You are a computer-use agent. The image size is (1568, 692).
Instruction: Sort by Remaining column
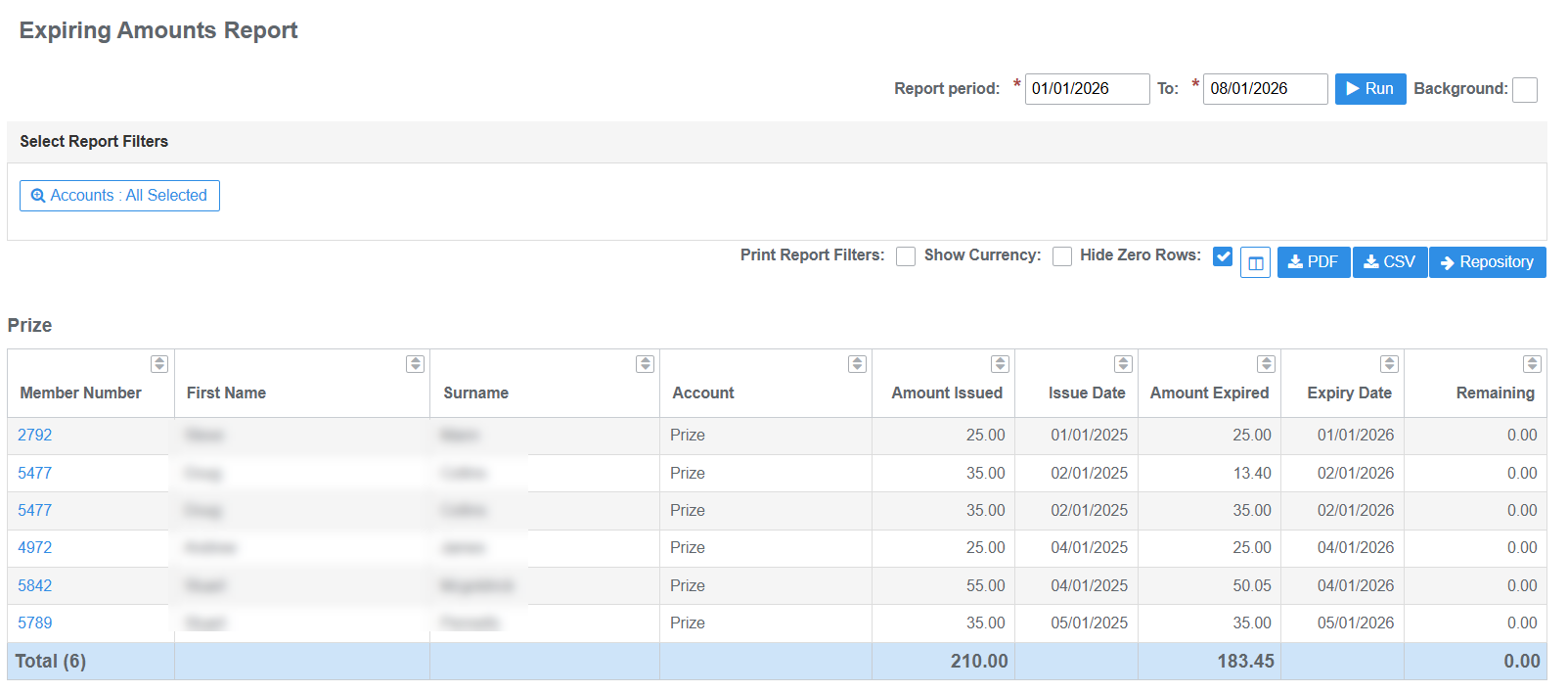tap(1532, 364)
